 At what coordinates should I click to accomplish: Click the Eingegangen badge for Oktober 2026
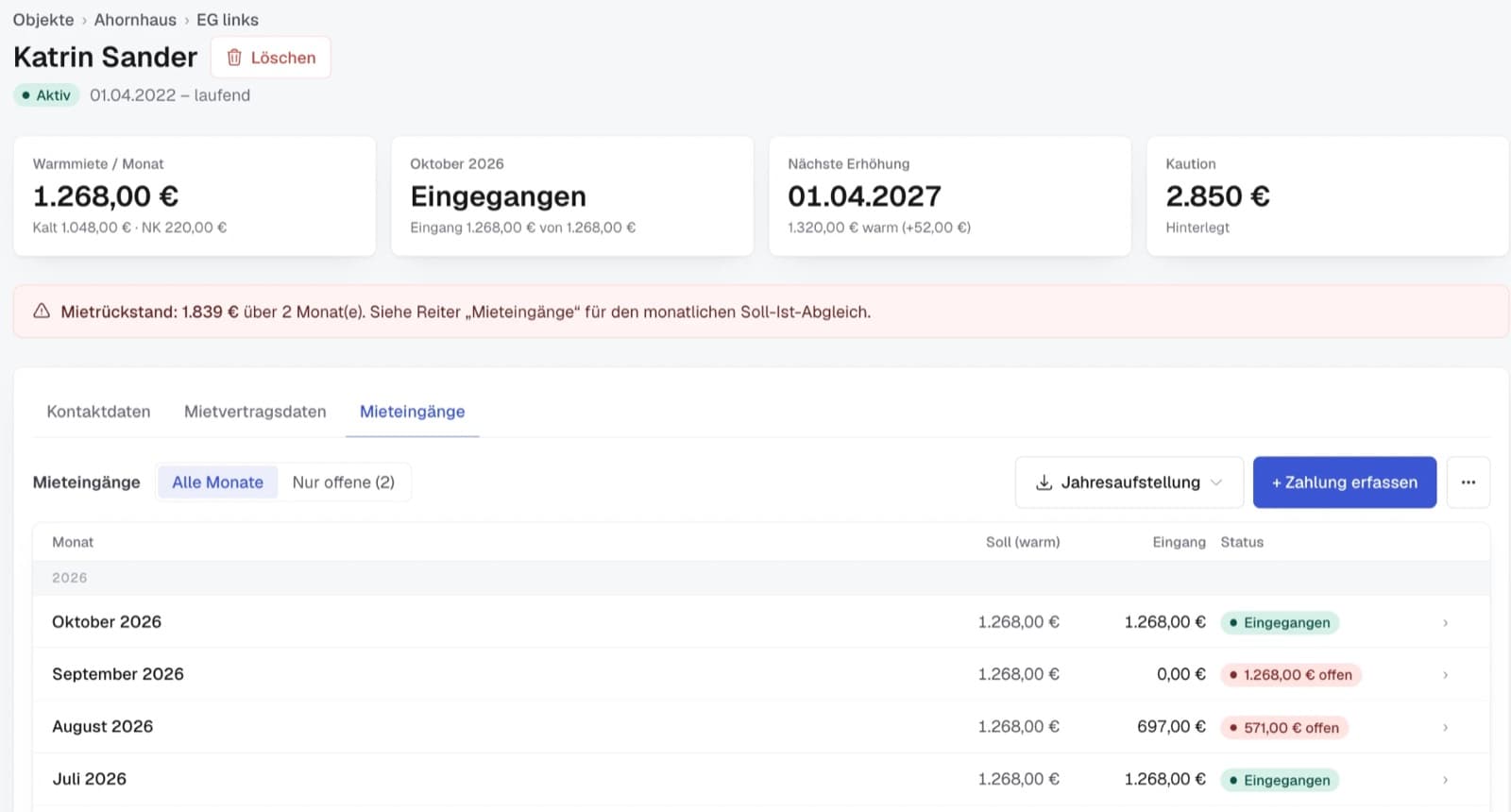click(1280, 623)
